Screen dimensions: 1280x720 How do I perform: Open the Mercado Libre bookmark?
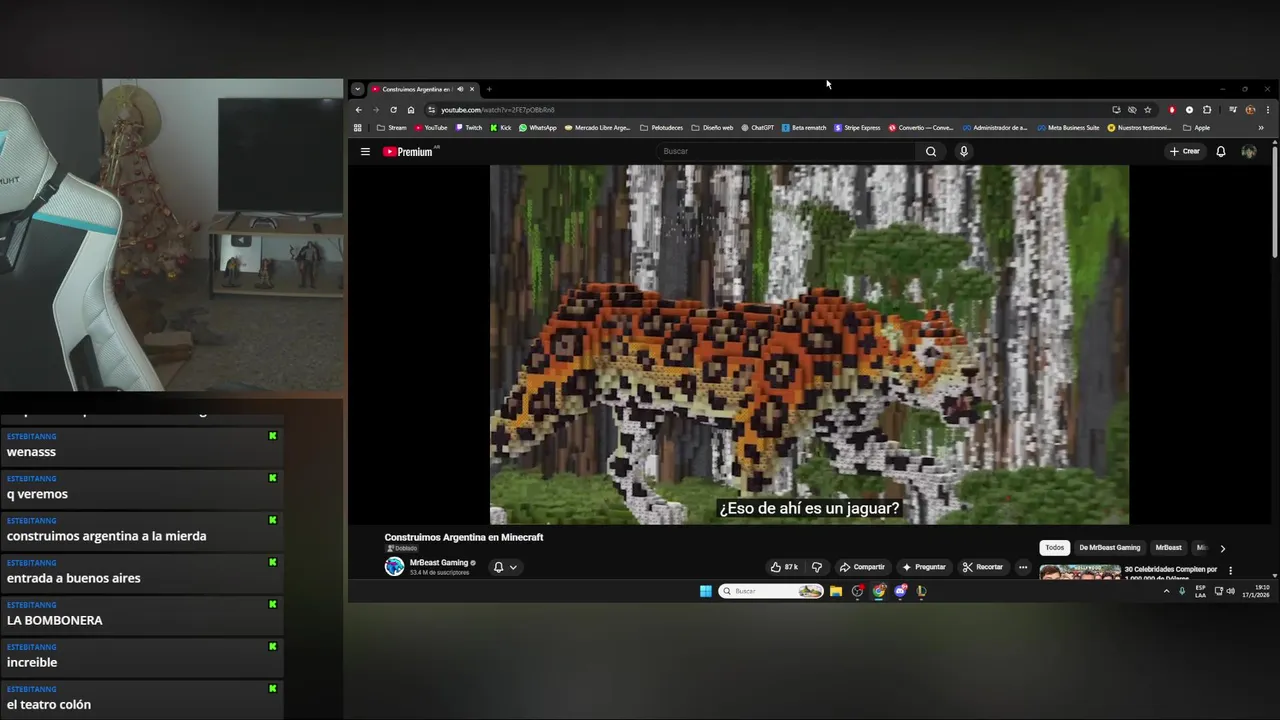point(597,128)
